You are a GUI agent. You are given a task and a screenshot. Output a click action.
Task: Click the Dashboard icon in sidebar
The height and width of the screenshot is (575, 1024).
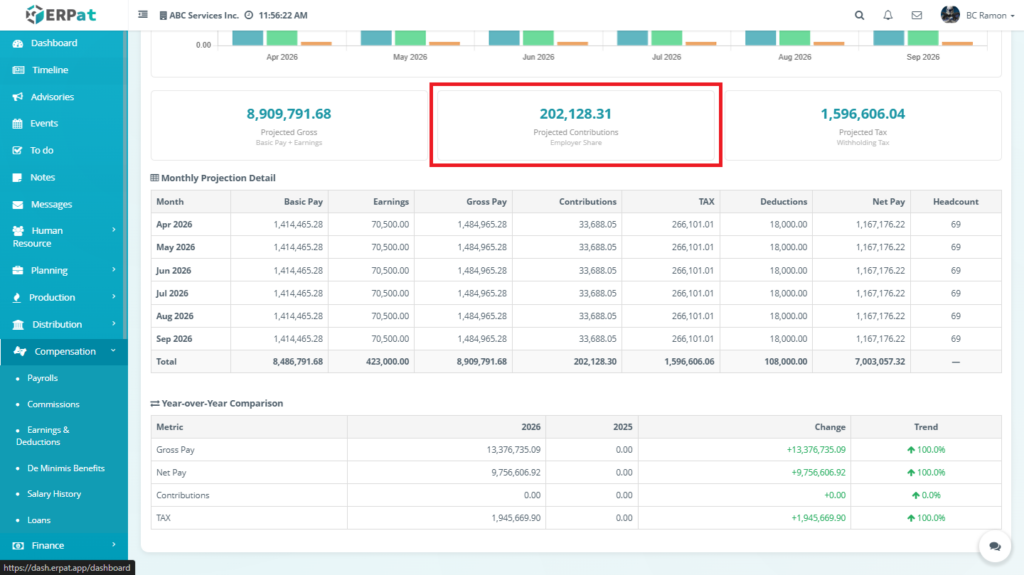pos(18,43)
